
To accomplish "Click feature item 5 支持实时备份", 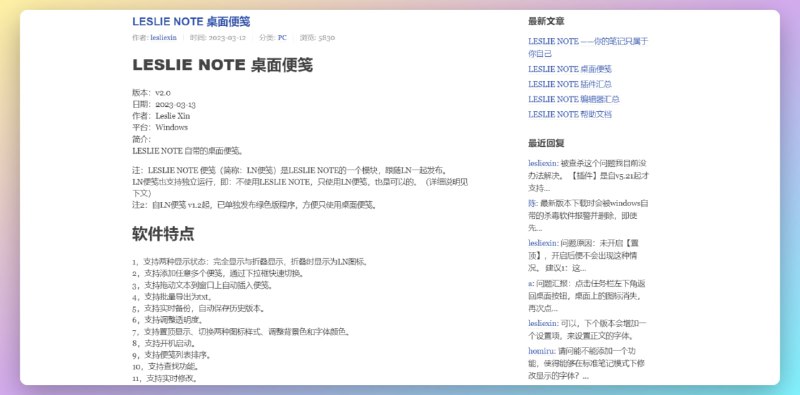I will pos(199,309).
